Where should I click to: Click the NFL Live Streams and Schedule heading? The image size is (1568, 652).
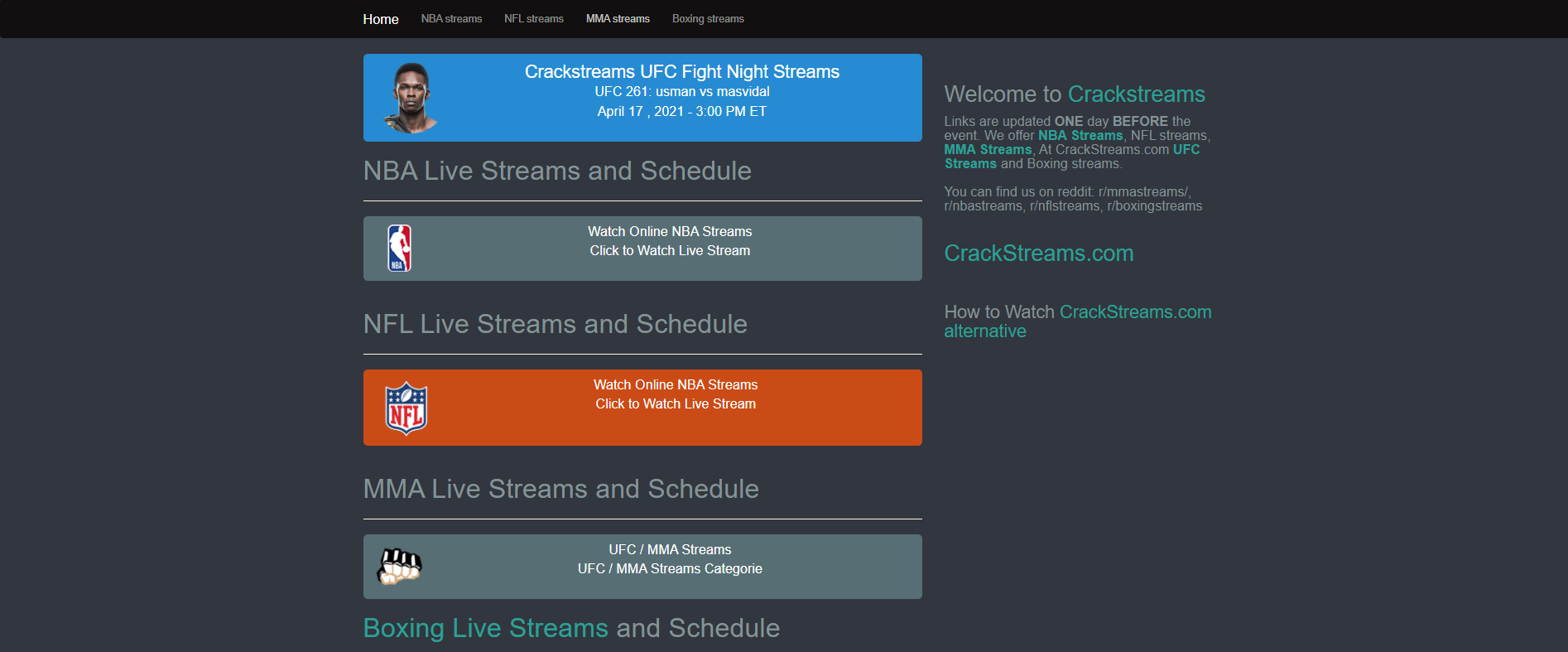tap(556, 324)
